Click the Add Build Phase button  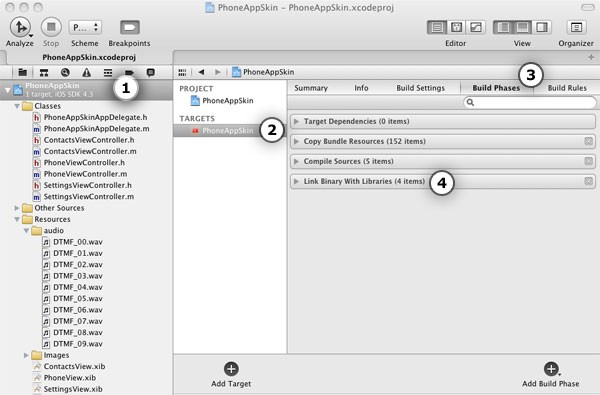pos(551,375)
